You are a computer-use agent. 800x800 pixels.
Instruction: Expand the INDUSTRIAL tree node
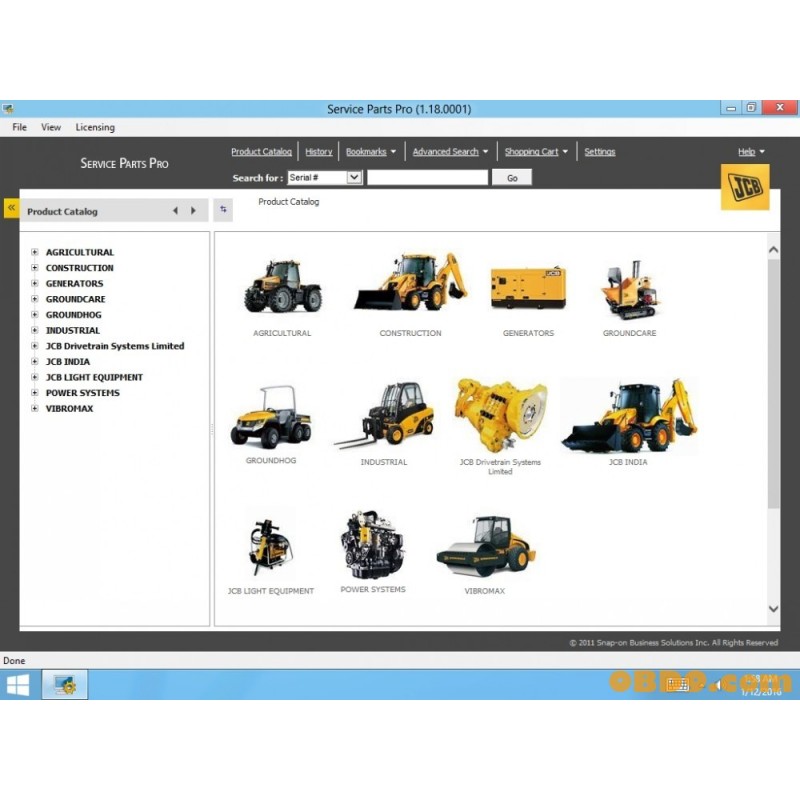click(x=35, y=330)
